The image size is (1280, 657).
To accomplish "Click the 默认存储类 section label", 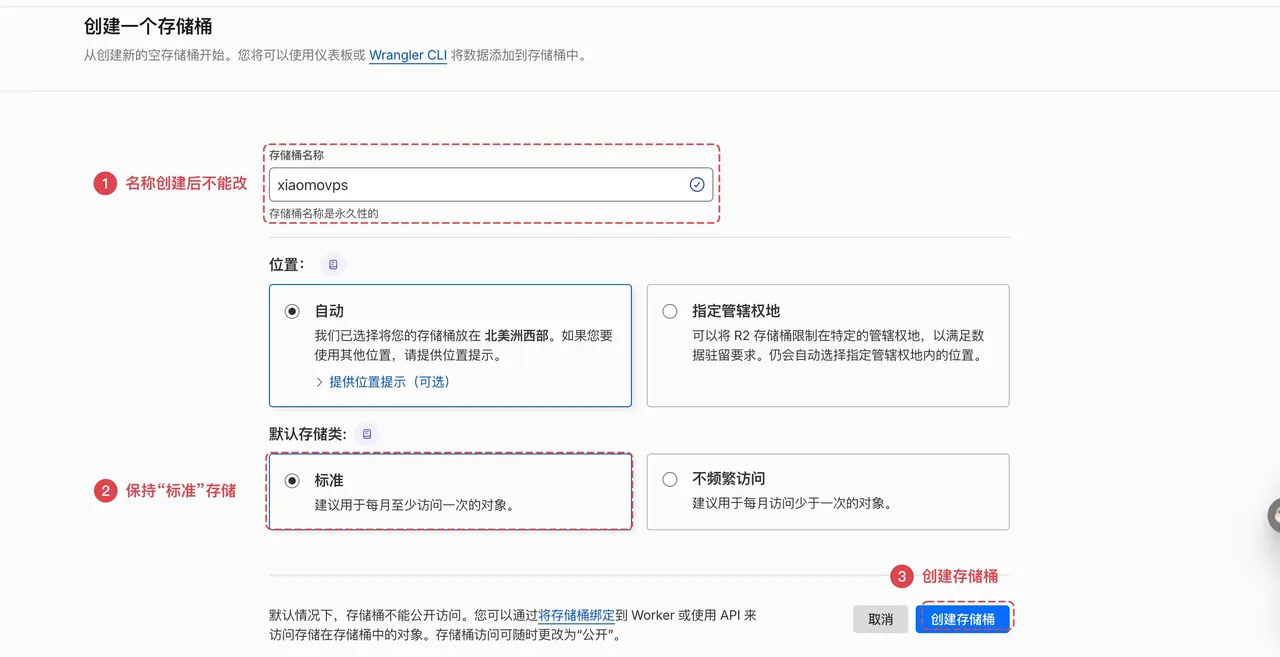I will pyautogui.click(x=308, y=434).
